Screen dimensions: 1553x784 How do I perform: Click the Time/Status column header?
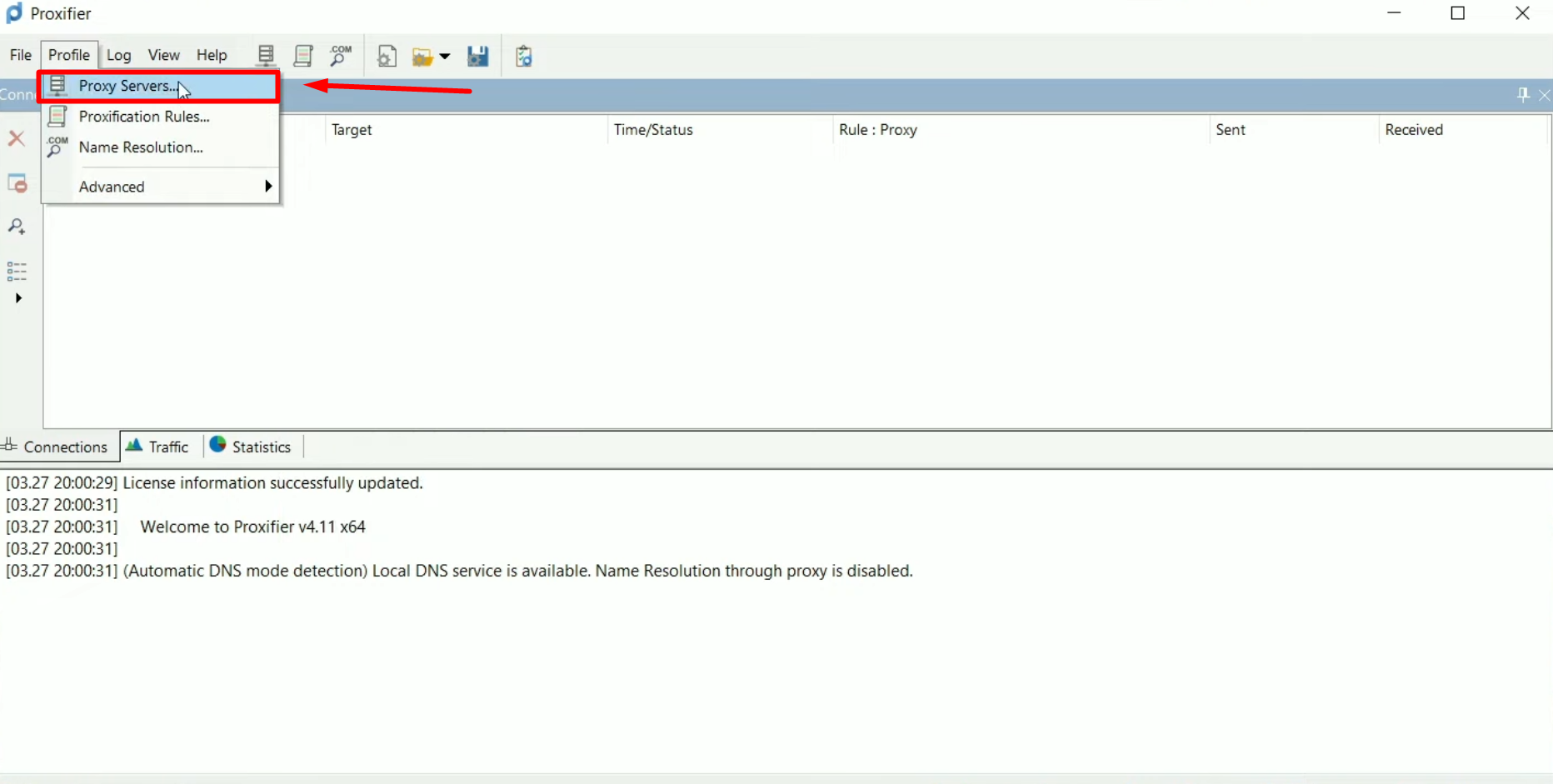(x=653, y=130)
